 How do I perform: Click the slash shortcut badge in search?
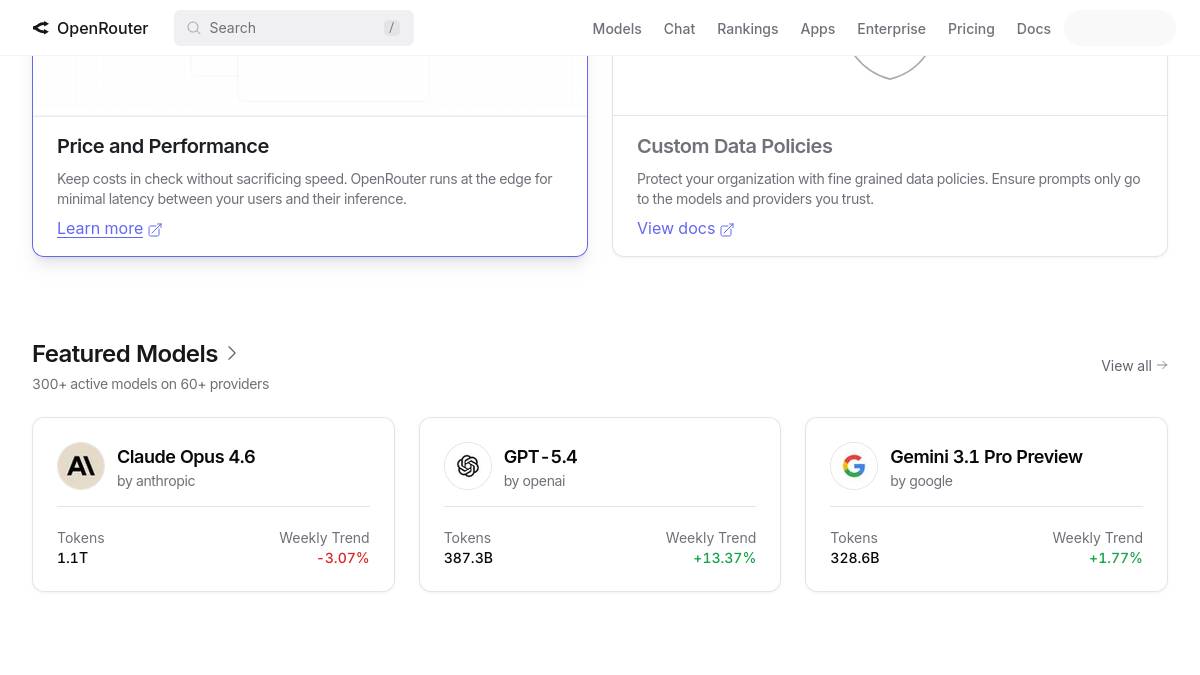tap(392, 28)
